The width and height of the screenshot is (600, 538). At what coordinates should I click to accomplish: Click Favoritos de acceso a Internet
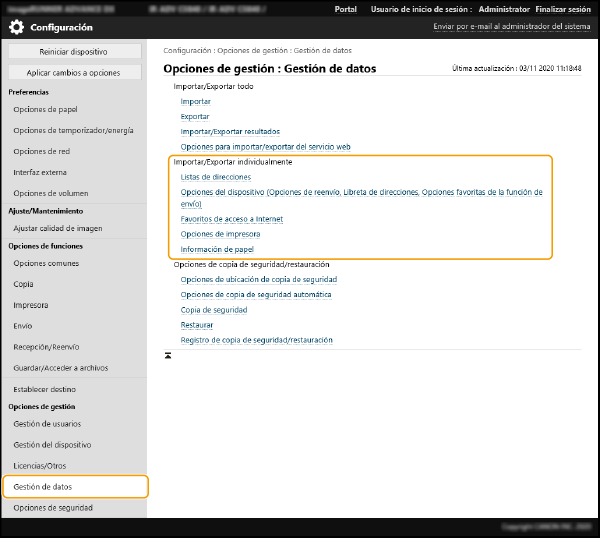[231, 219]
